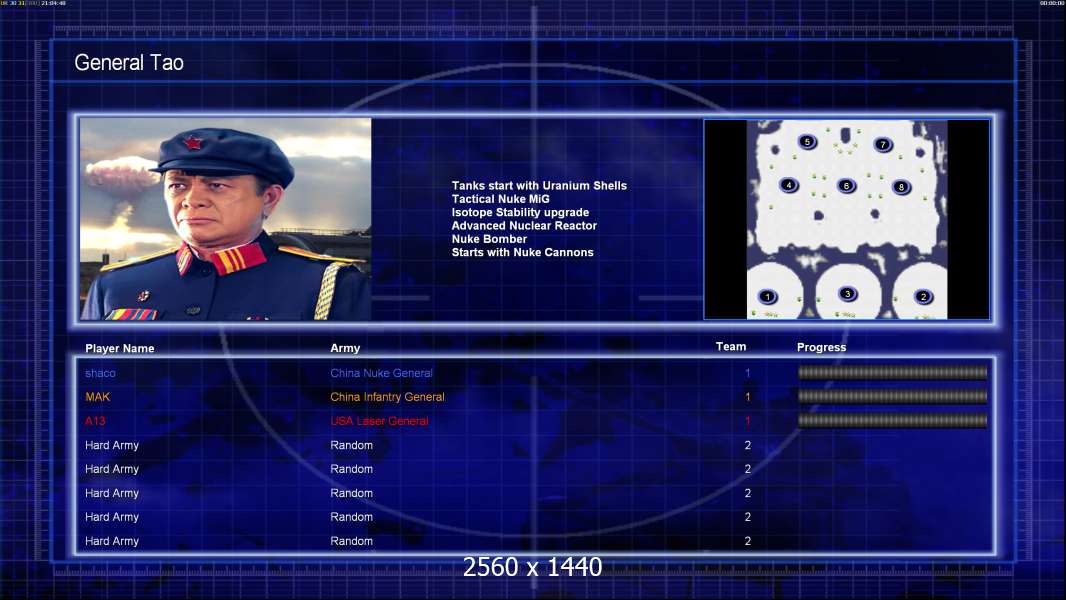The image size is (1066, 600).
Task: Select player name A13
Action: click(x=95, y=421)
